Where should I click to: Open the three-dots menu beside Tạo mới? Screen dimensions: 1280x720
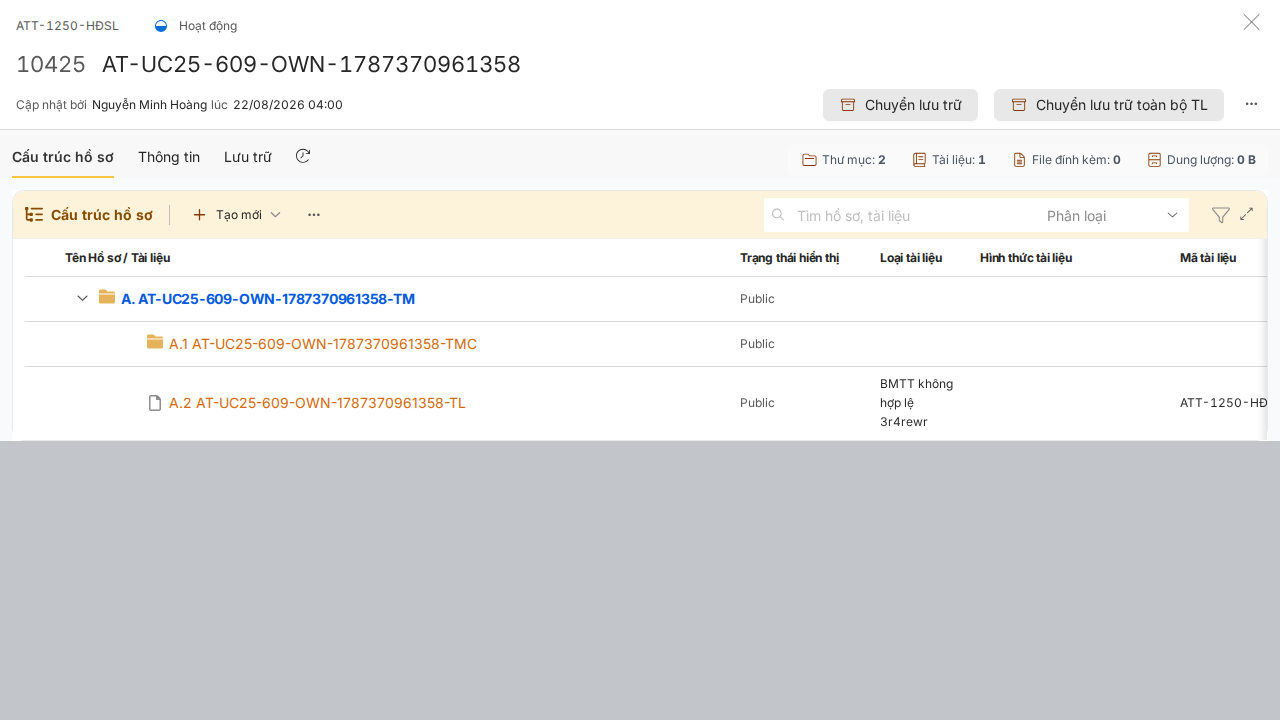[314, 215]
